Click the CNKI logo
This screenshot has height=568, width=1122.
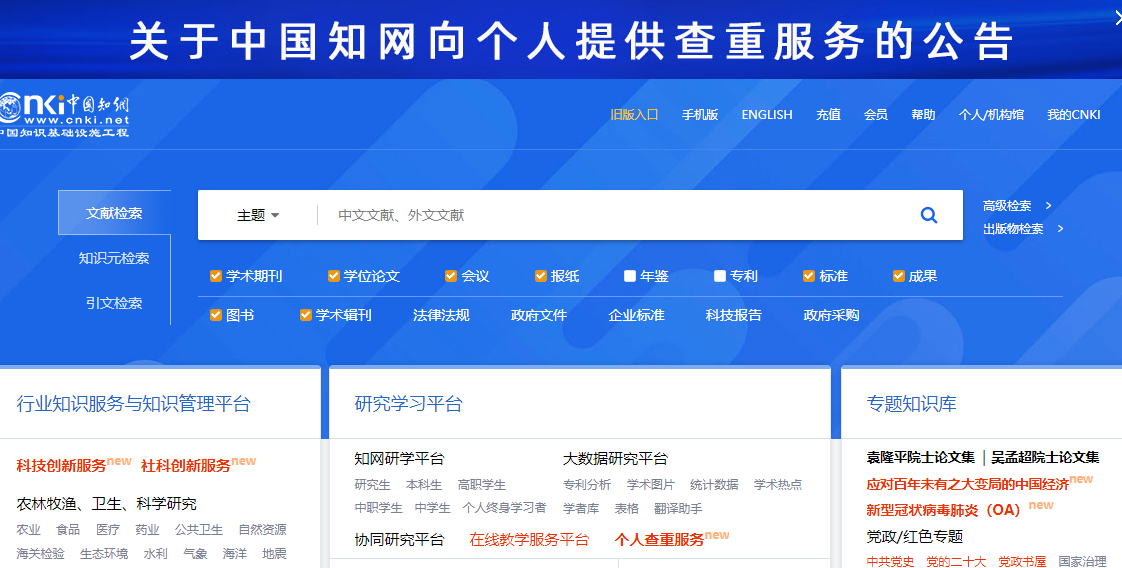click(x=64, y=114)
